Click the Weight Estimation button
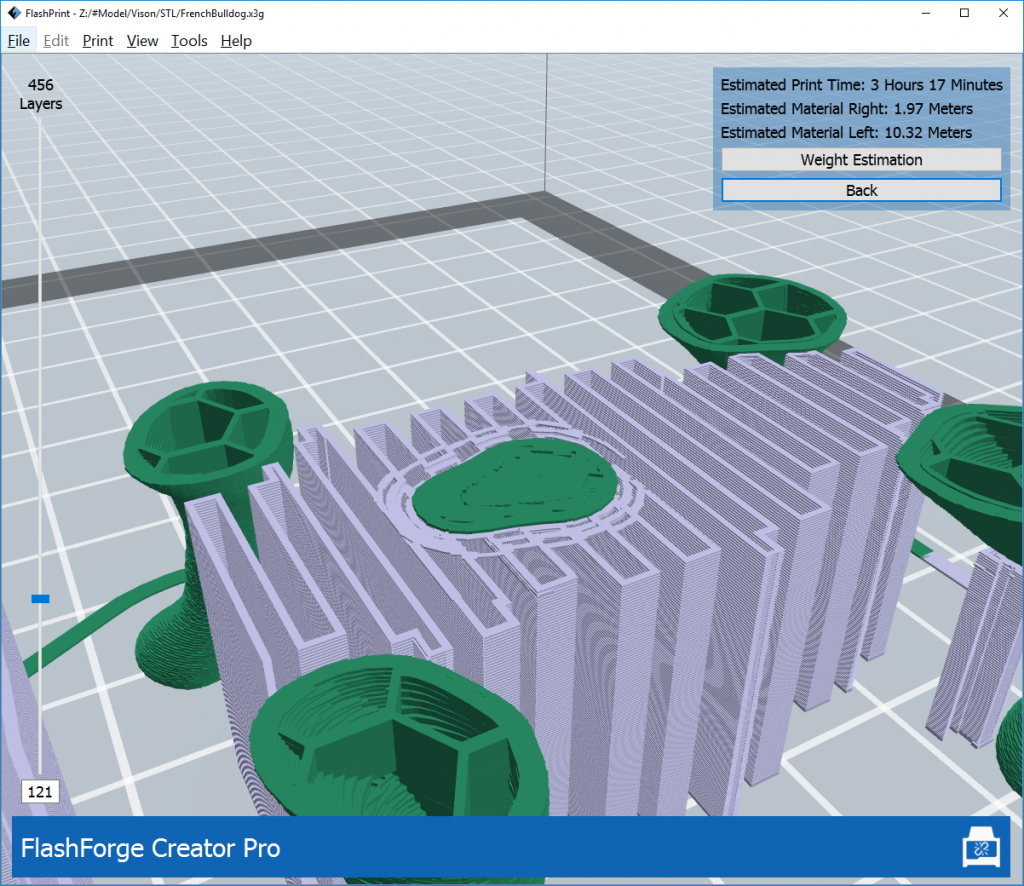This screenshot has height=886, width=1024. pos(861,160)
